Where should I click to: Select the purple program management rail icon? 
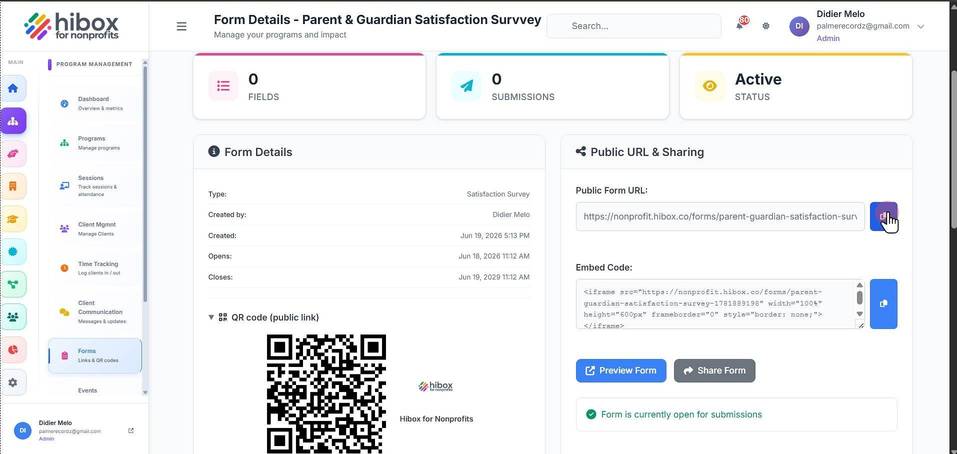coord(13,121)
